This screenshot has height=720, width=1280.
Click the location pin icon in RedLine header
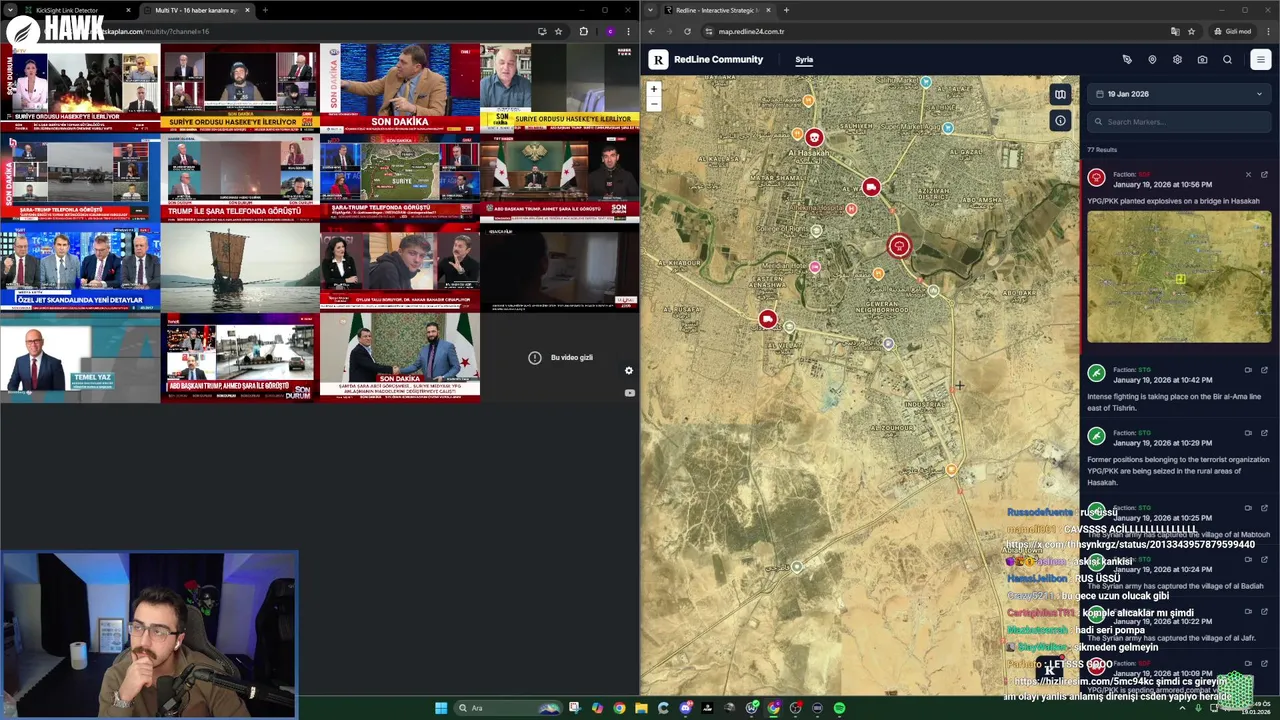(1152, 60)
